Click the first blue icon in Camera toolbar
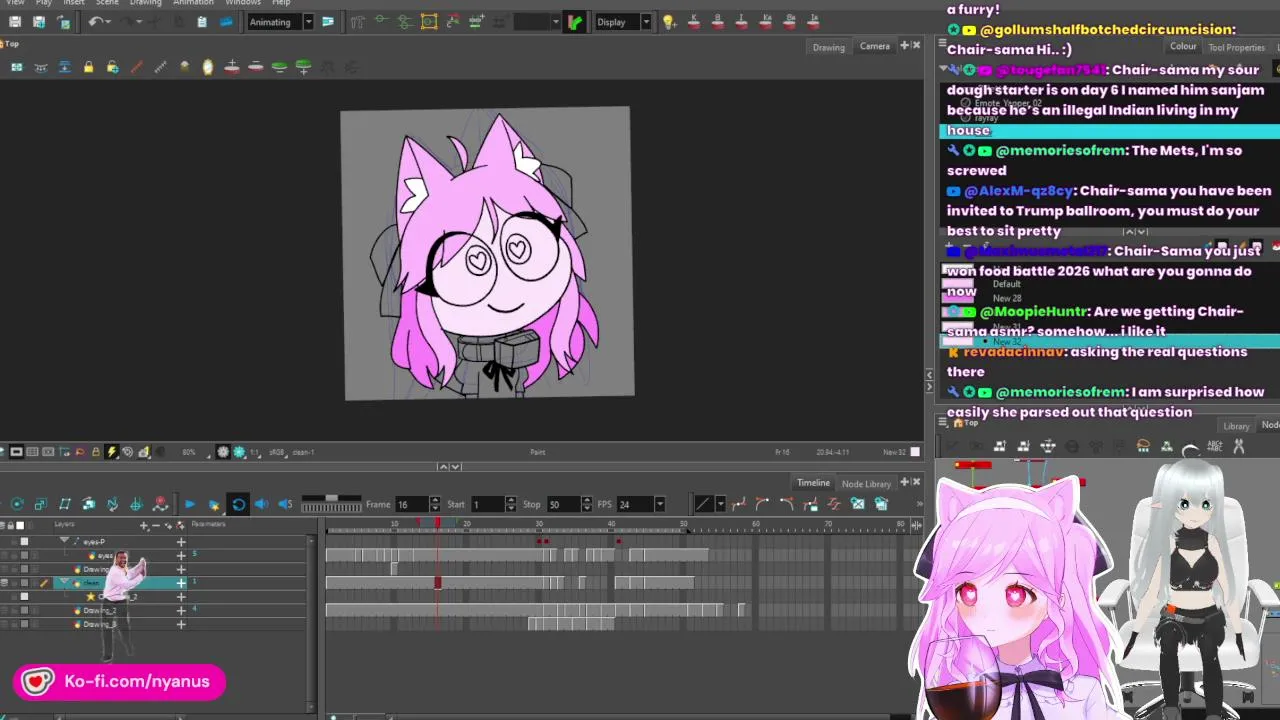1280x720 pixels. point(16,67)
